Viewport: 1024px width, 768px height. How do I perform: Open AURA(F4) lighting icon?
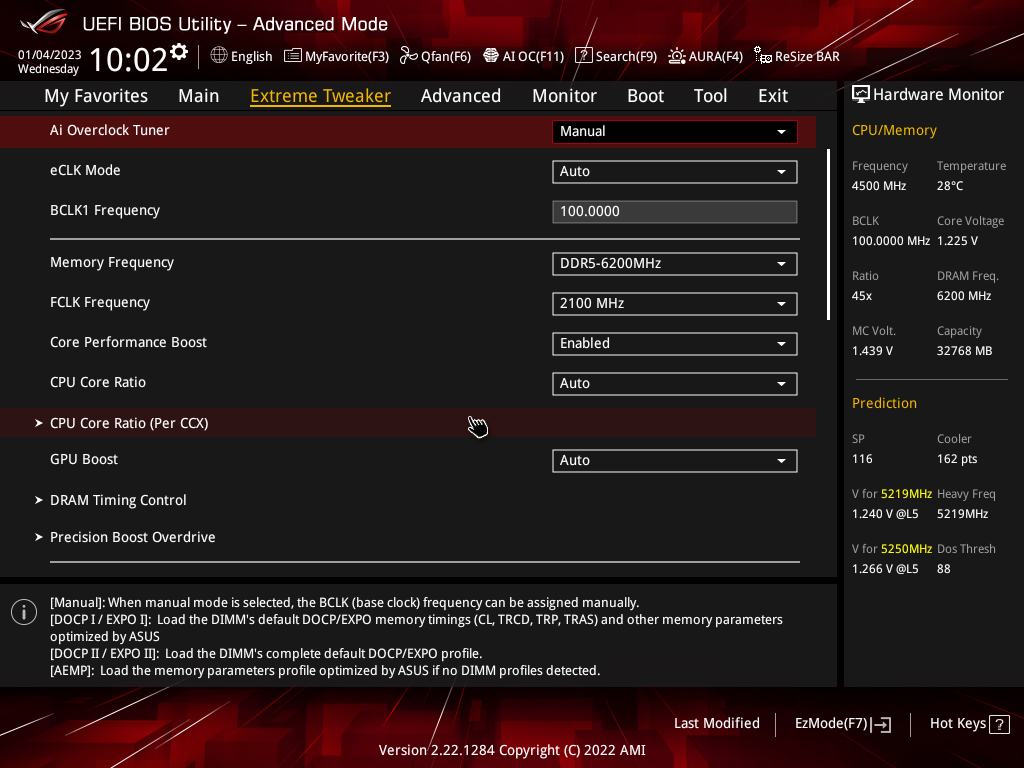(677, 56)
